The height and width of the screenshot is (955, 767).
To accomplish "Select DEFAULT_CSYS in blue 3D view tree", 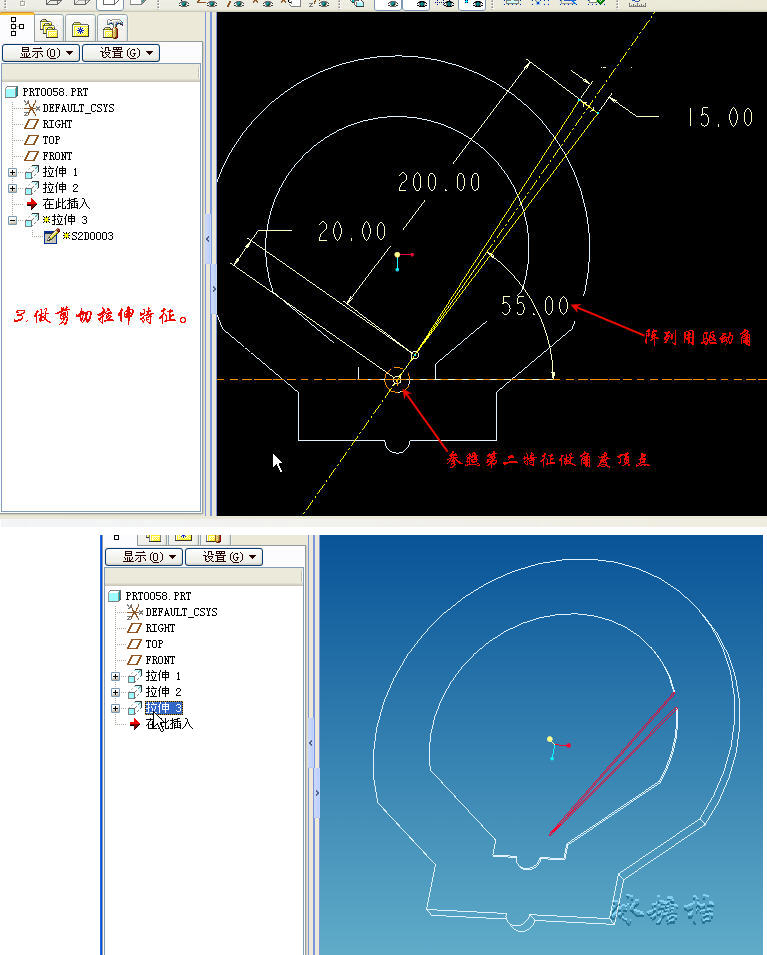I will point(181,612).
